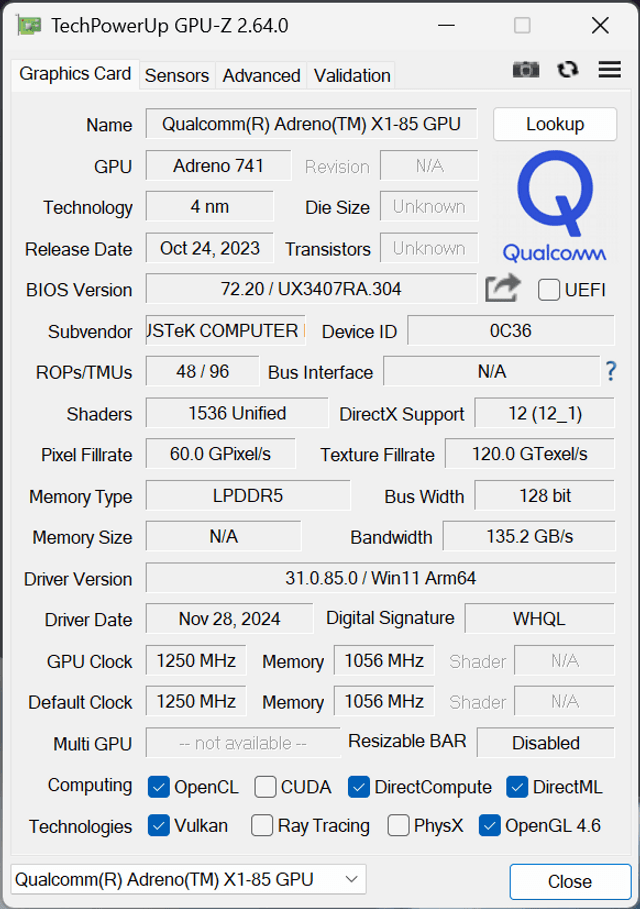Toggle the Vulkan checkbox
Screen dimensions: 640x909
(158, 826)
